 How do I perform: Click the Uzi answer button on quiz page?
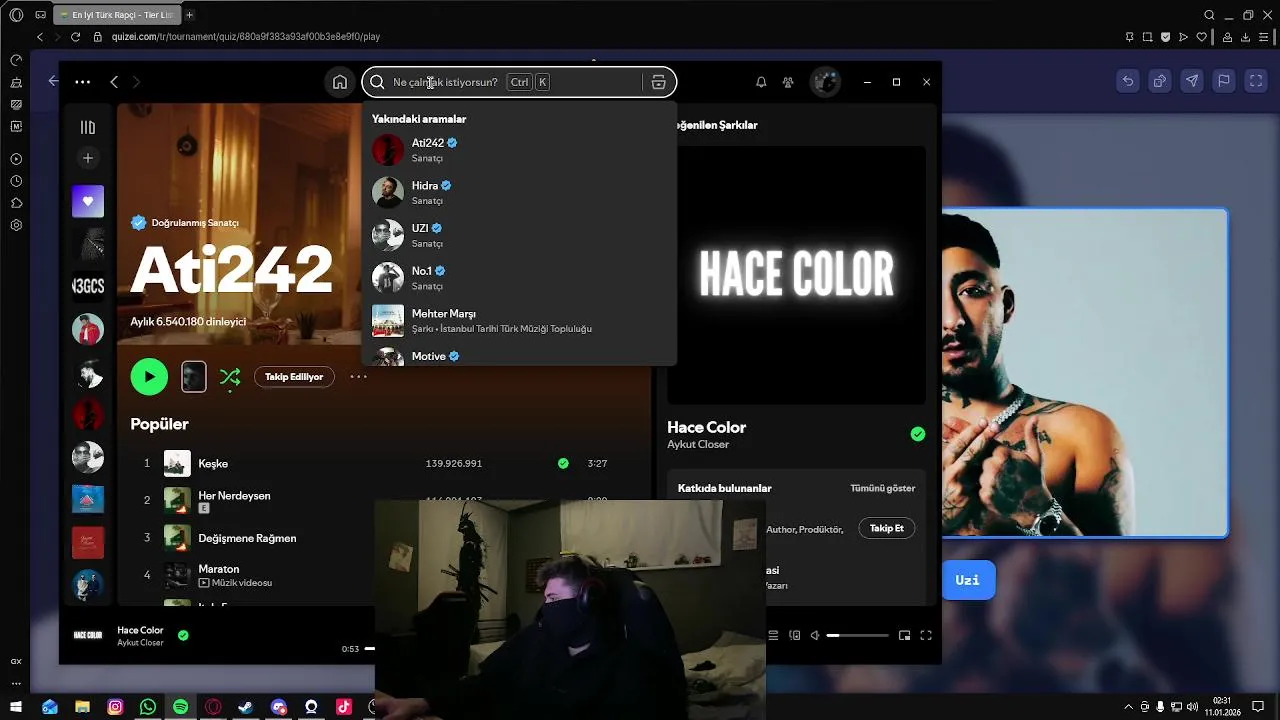tap(968, 580)
